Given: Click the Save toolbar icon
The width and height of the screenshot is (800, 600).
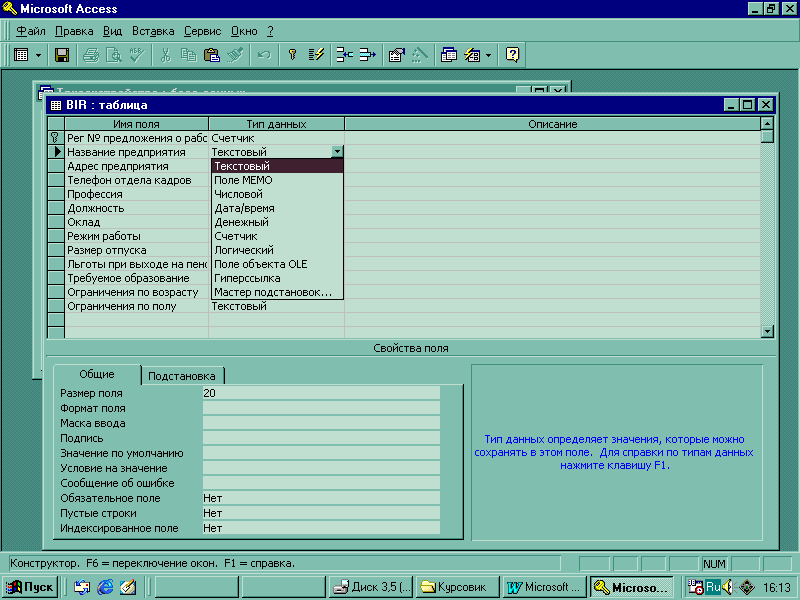Looking at the screenshot, I should click(62, 55).
